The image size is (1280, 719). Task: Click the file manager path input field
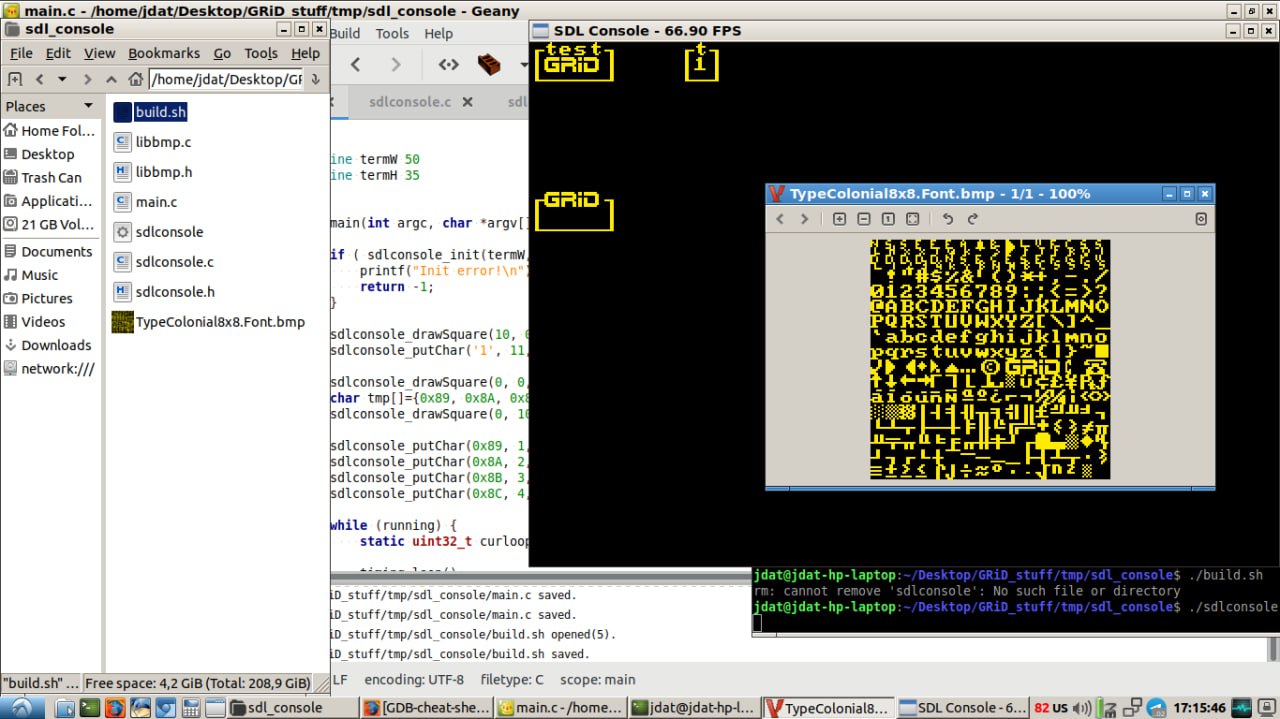[x=226, y=79]
